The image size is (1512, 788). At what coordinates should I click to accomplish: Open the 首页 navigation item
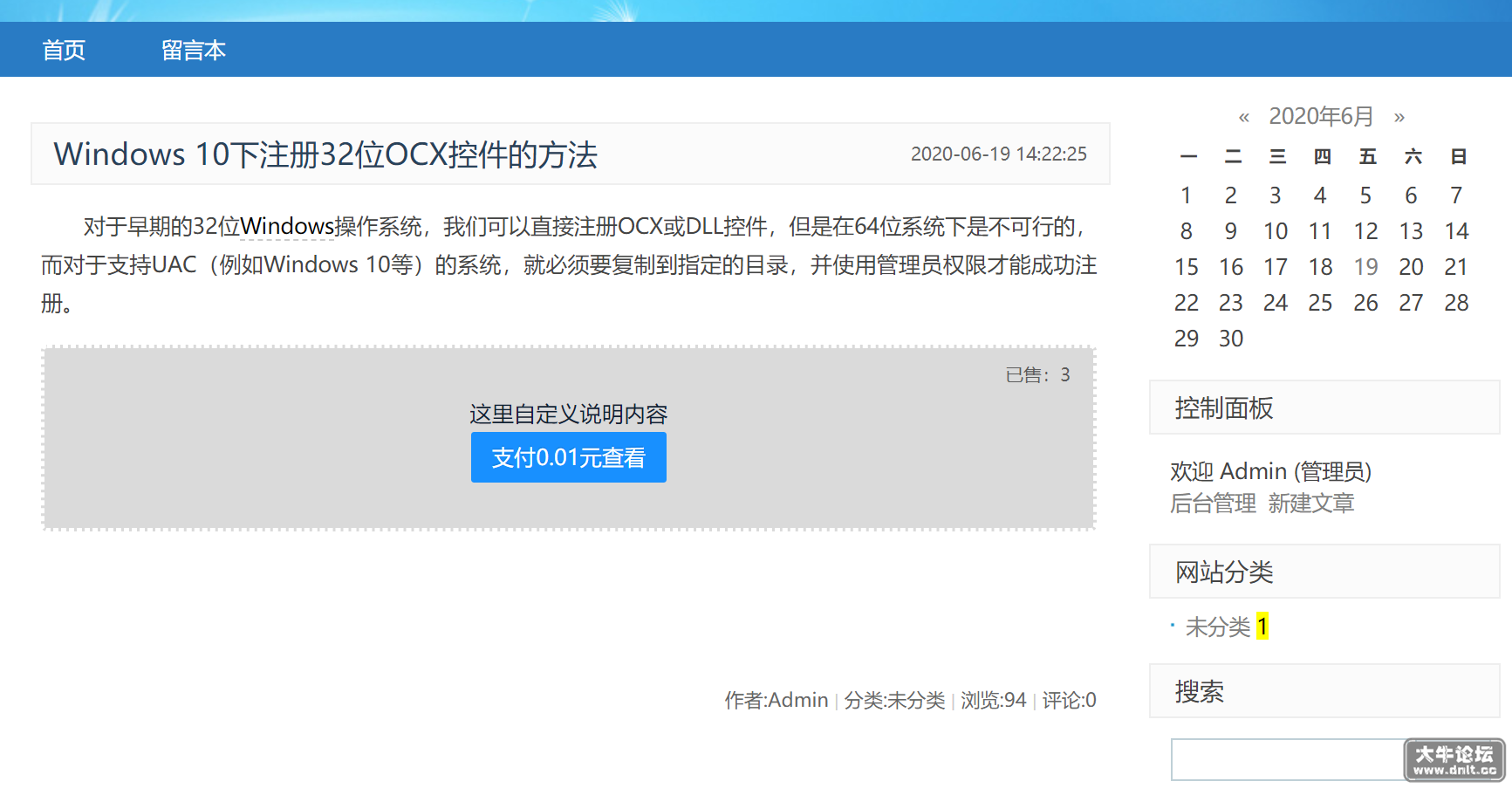[x=64, y=50]
